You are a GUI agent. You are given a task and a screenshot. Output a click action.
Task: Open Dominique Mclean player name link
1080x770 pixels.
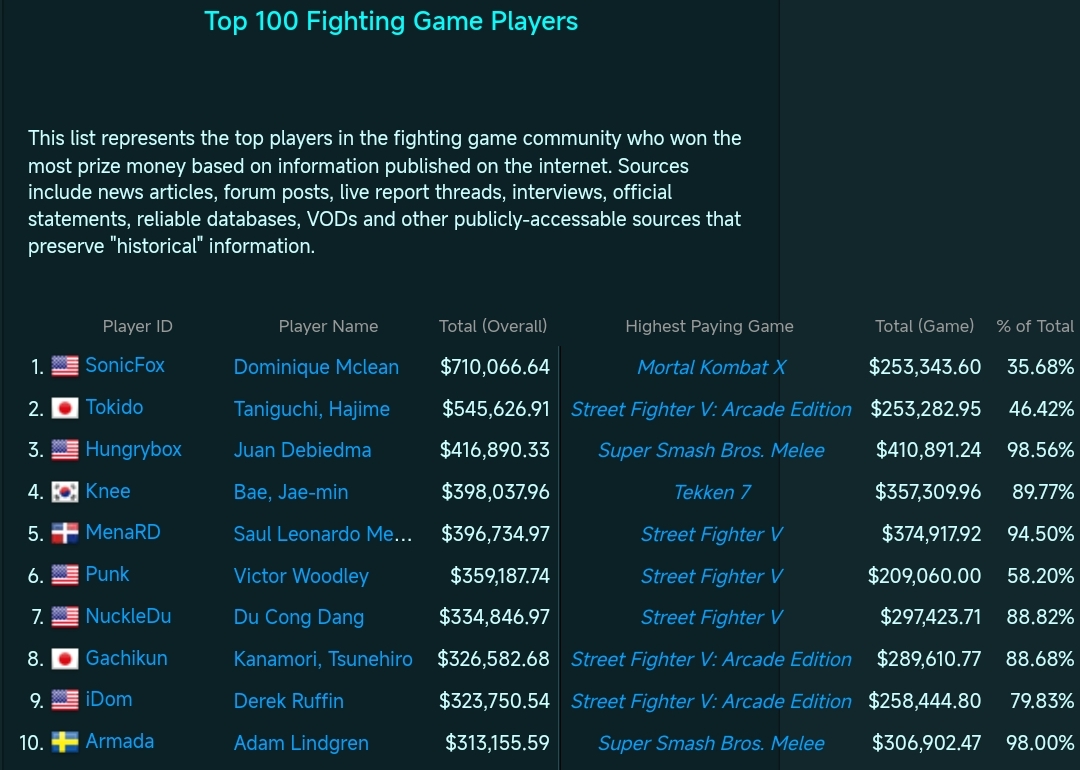coord(315,367)
